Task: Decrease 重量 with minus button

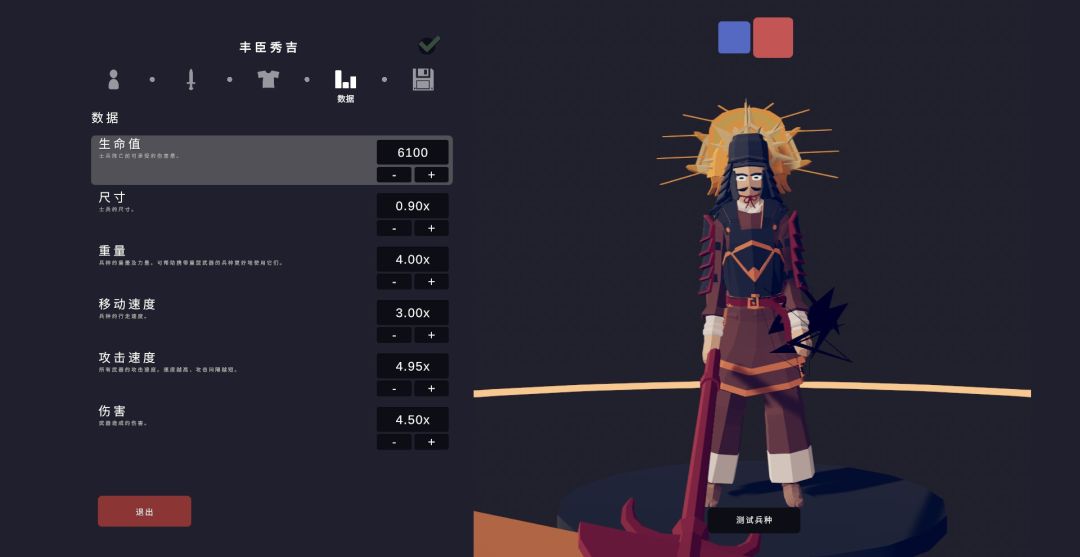Action: pyautogui.click(x=394, y=282)
